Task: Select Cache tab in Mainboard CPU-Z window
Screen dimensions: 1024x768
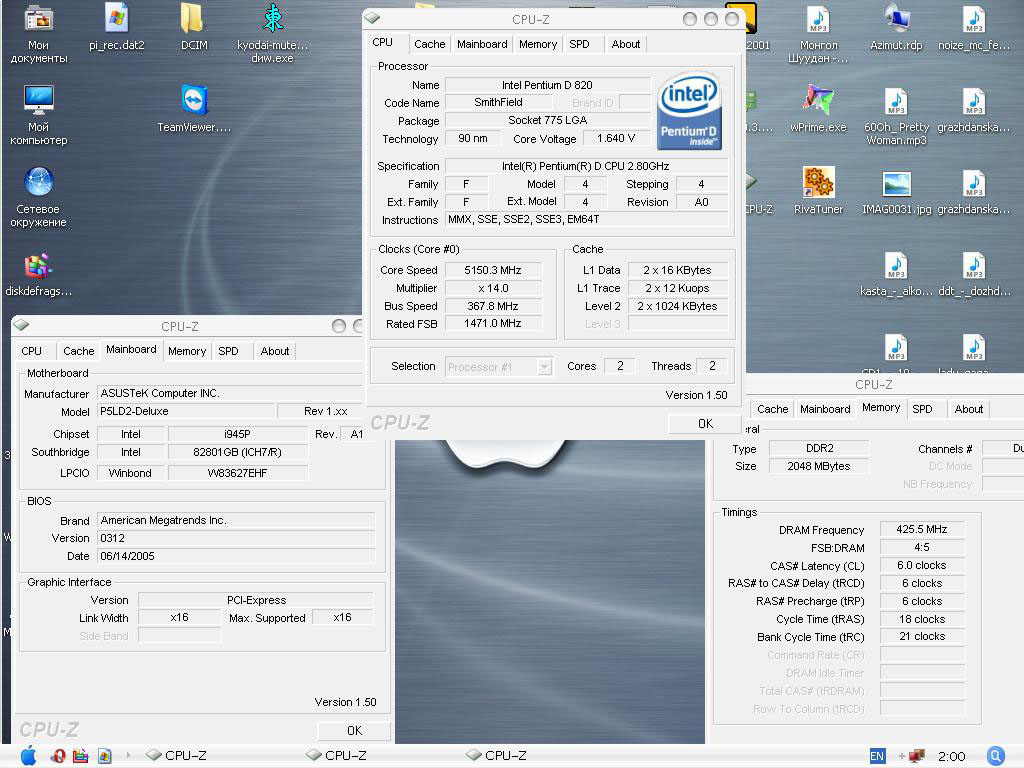Action: (78, 351)
